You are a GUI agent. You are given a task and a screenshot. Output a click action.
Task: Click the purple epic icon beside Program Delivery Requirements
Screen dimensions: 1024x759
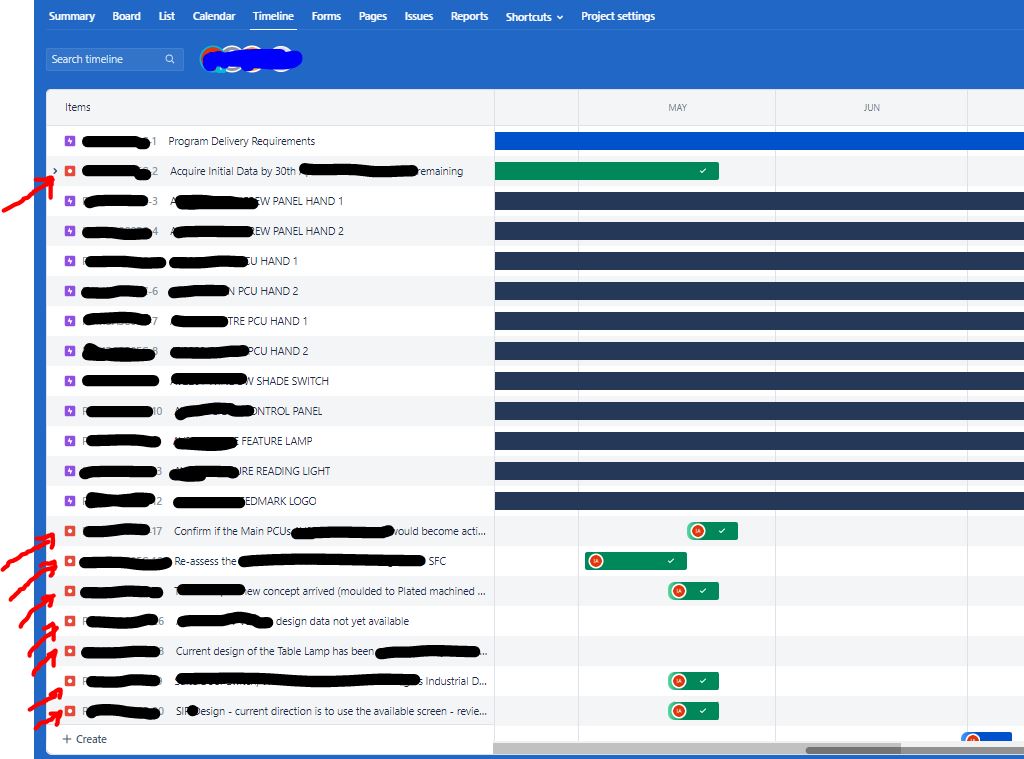pyautogui.click(x=68, y=141)
